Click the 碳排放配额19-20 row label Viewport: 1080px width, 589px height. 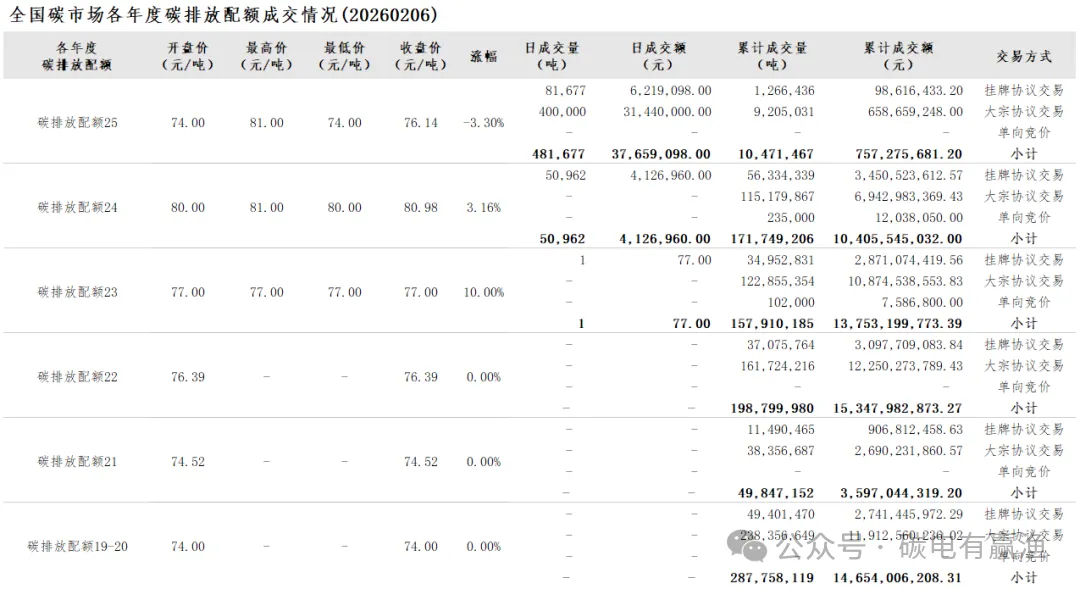pyautogui.click(x=78, y=547)
